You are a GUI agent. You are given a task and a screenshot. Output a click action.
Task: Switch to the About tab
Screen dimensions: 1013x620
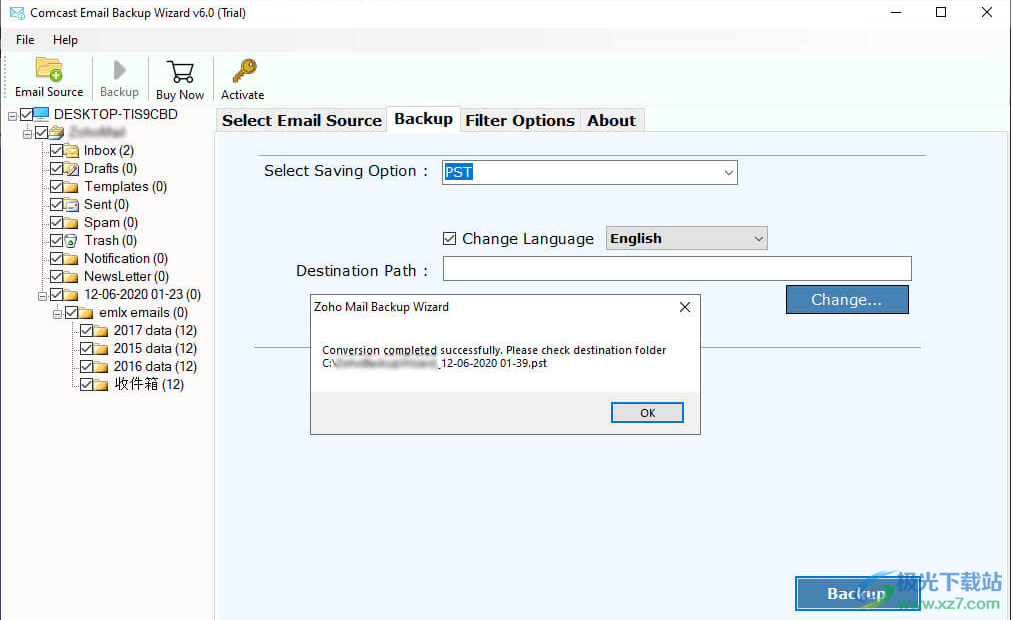pyautogui.click(x=611, y=121)
